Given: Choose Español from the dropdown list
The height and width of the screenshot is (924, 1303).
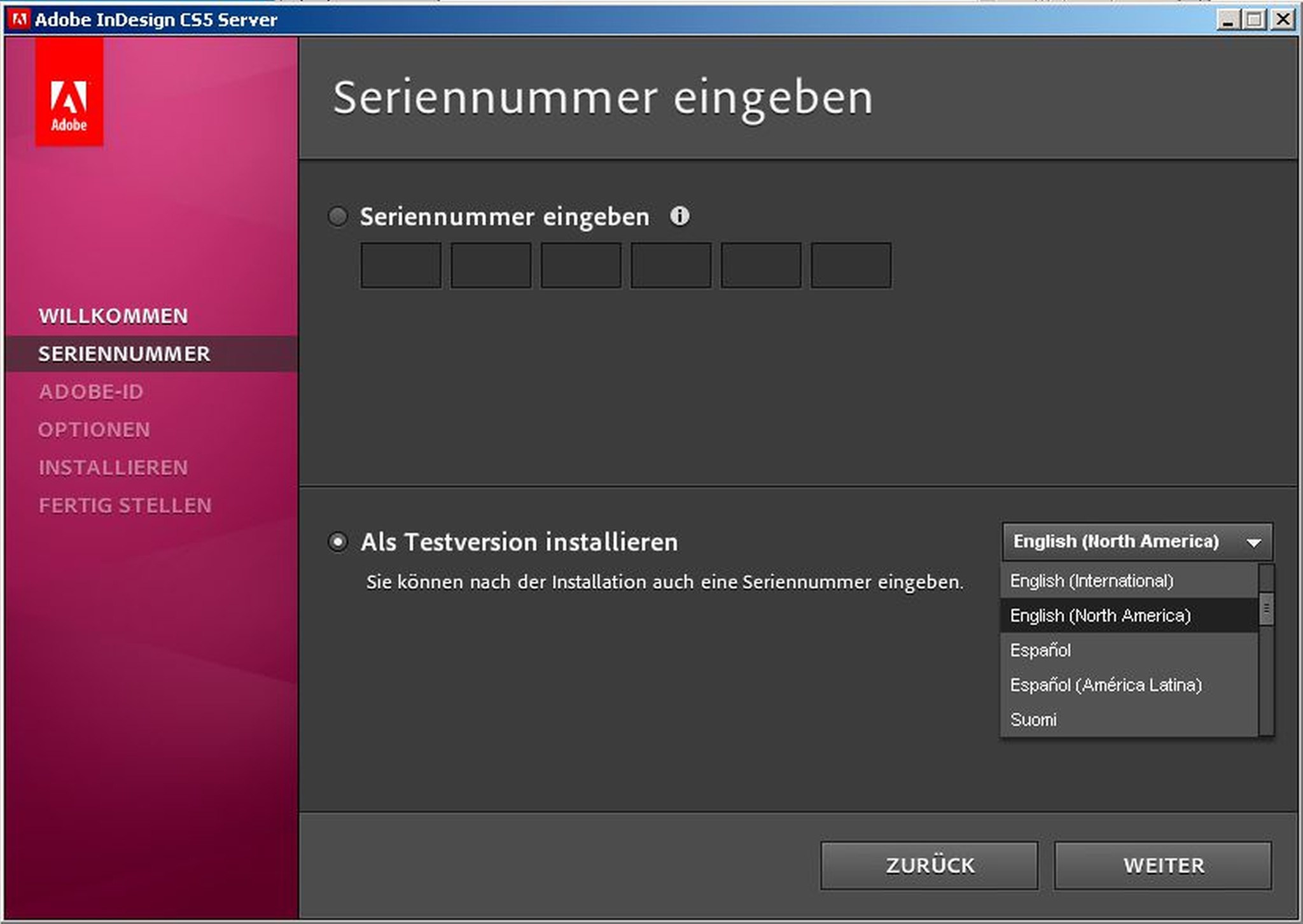Looking at the screenshot, I should (x=1040, y=650).
